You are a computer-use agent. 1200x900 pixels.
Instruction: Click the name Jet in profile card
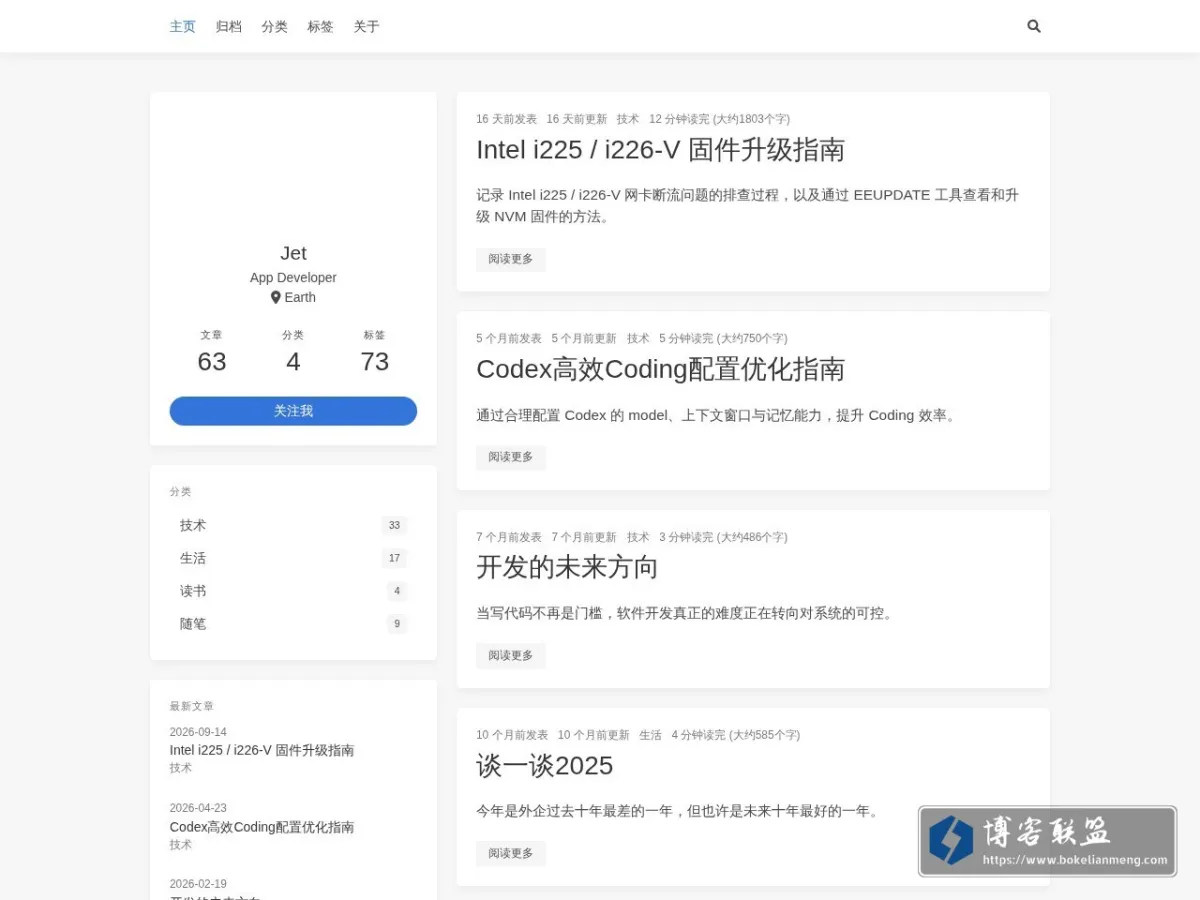[293, 253]
